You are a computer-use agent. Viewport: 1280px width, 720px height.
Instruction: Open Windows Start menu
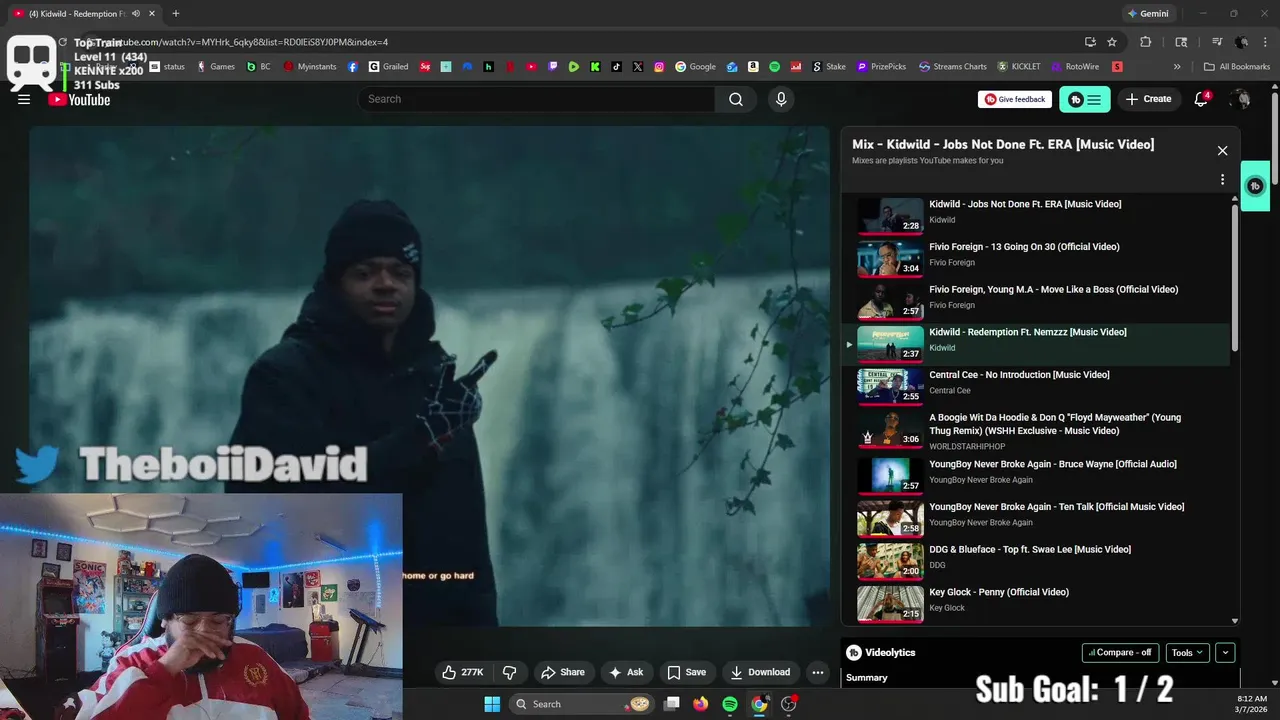pyautogui.click(x=492, y=704)
